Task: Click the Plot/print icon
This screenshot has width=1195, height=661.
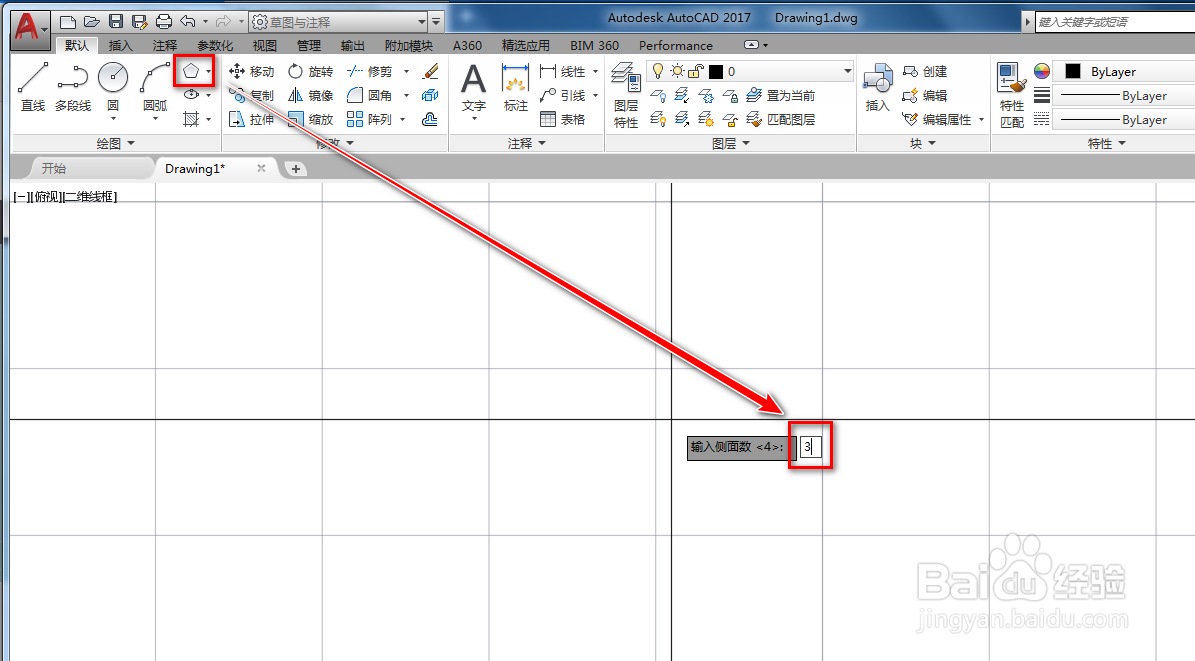Action: [164, 21]
